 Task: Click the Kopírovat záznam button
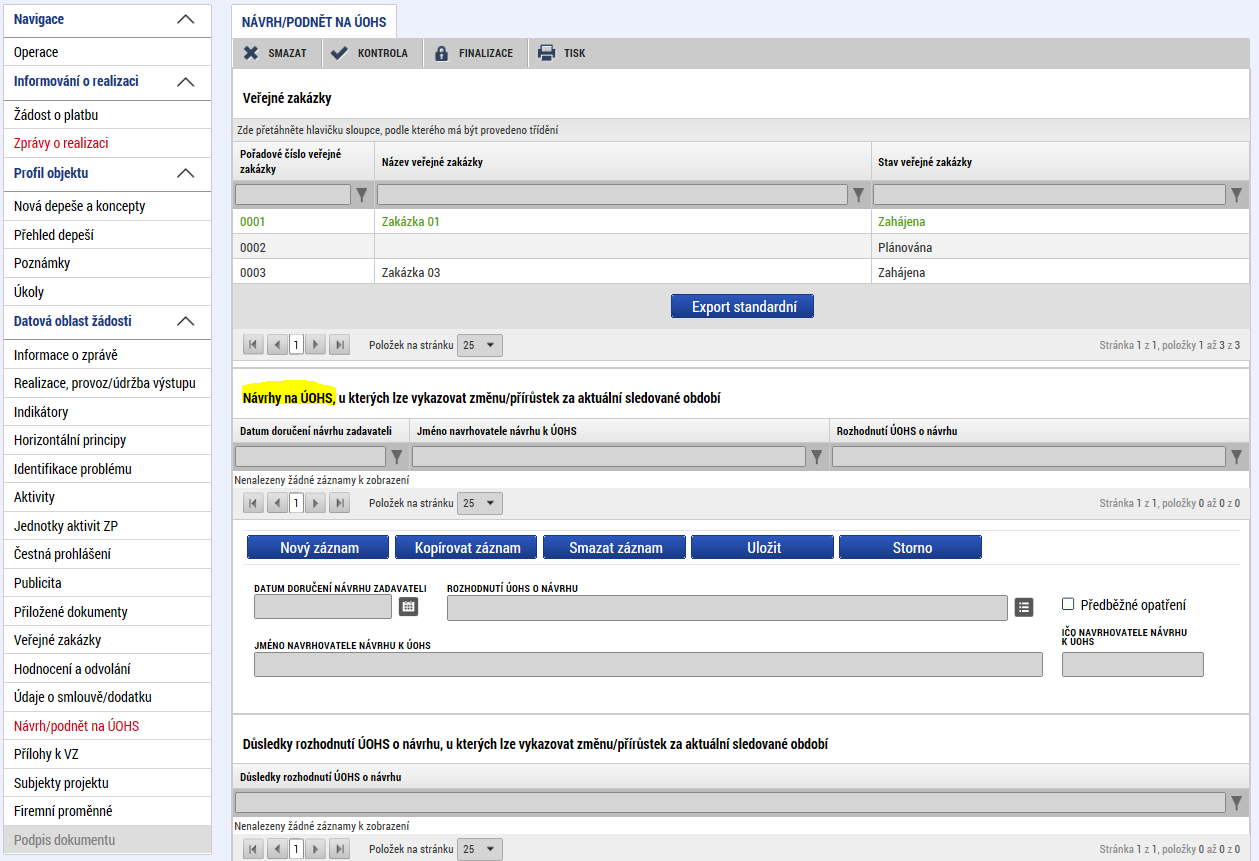466,547
